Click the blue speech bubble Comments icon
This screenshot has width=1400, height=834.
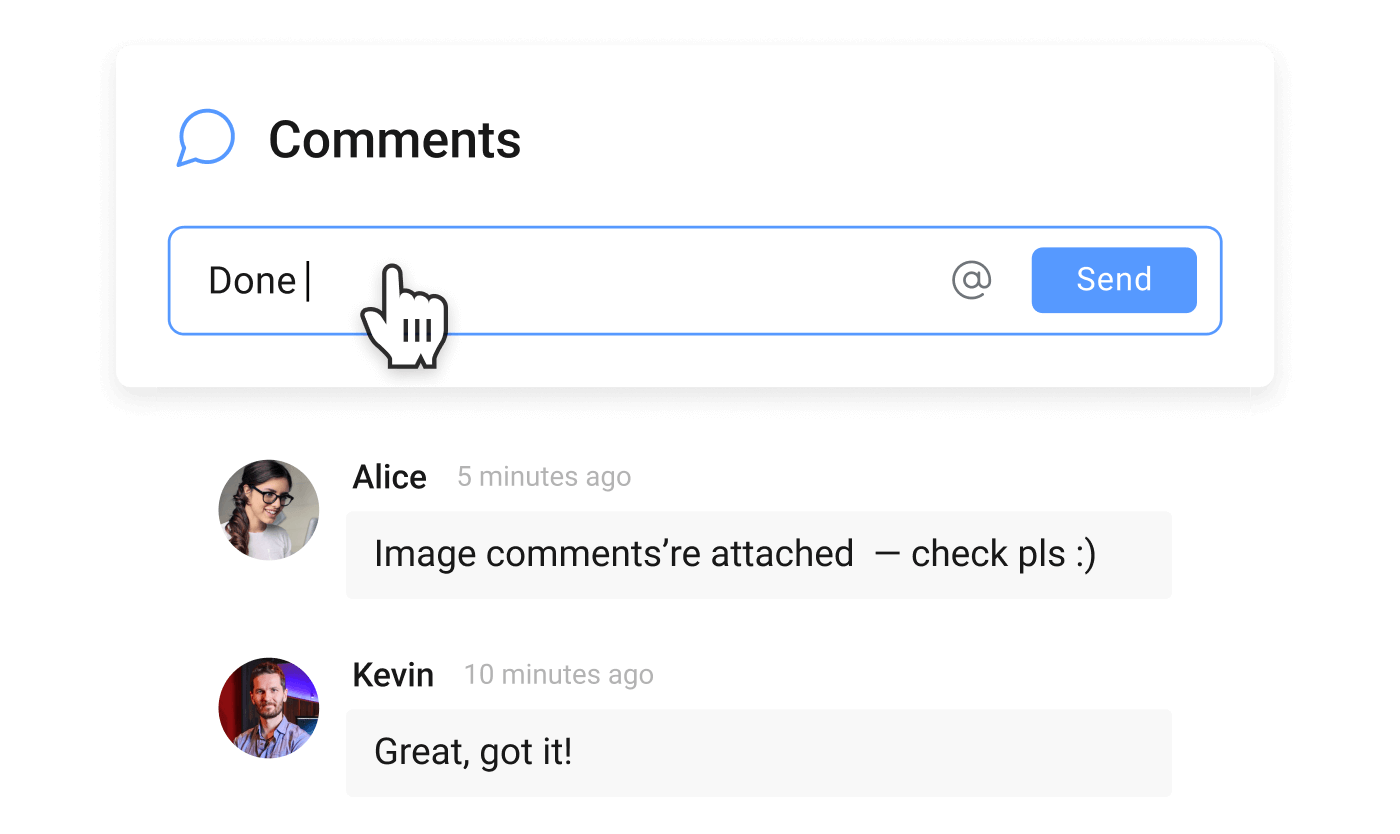[206, 138]
